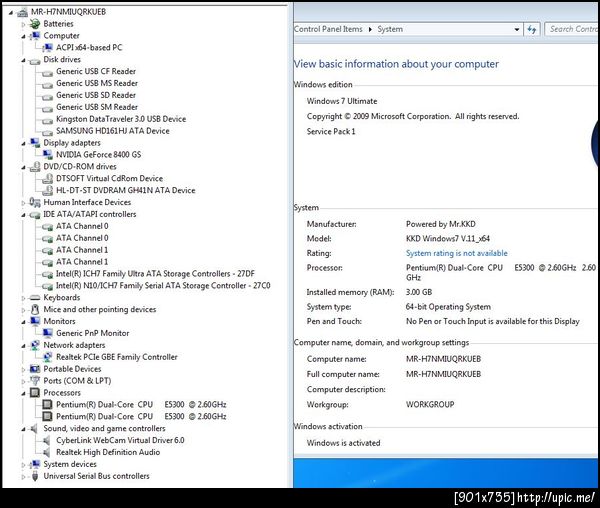Click the HL-DT-ST DVDRAM drive icon
This screenshot has width=600, height=508.
[x=47, y=190]
